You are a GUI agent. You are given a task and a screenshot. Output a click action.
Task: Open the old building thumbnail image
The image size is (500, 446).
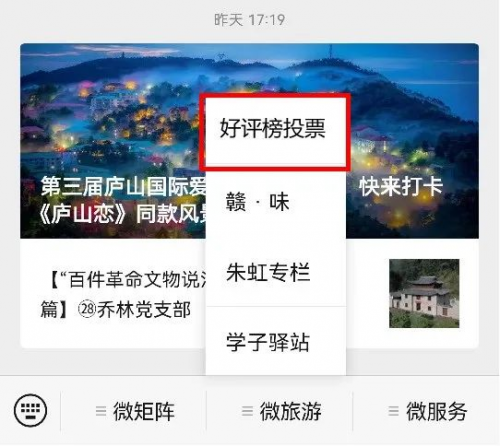[424, 293]
